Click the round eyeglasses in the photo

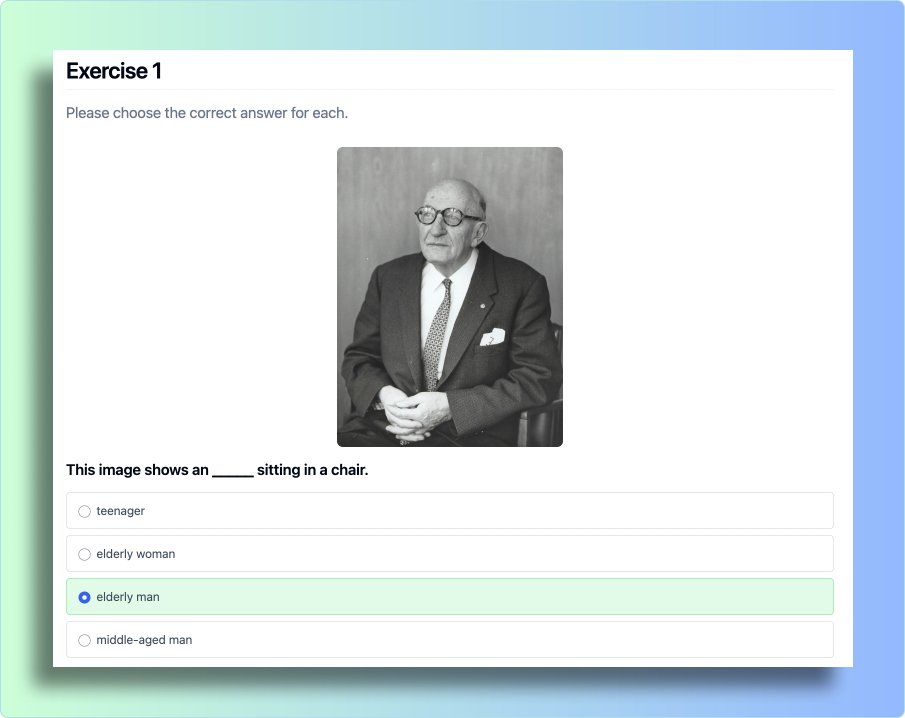tap(446, 216)
